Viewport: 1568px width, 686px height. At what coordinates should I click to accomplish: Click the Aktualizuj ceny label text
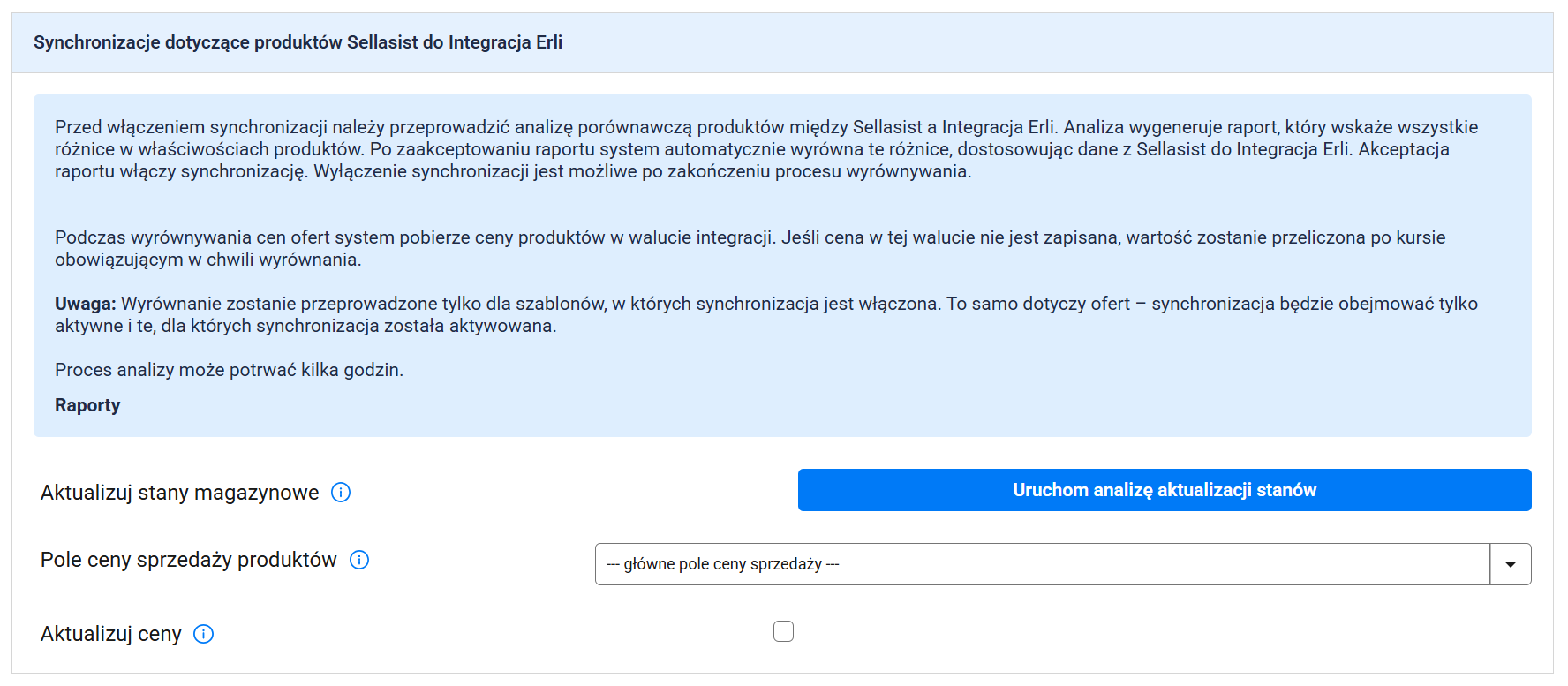tap(111, 634)
